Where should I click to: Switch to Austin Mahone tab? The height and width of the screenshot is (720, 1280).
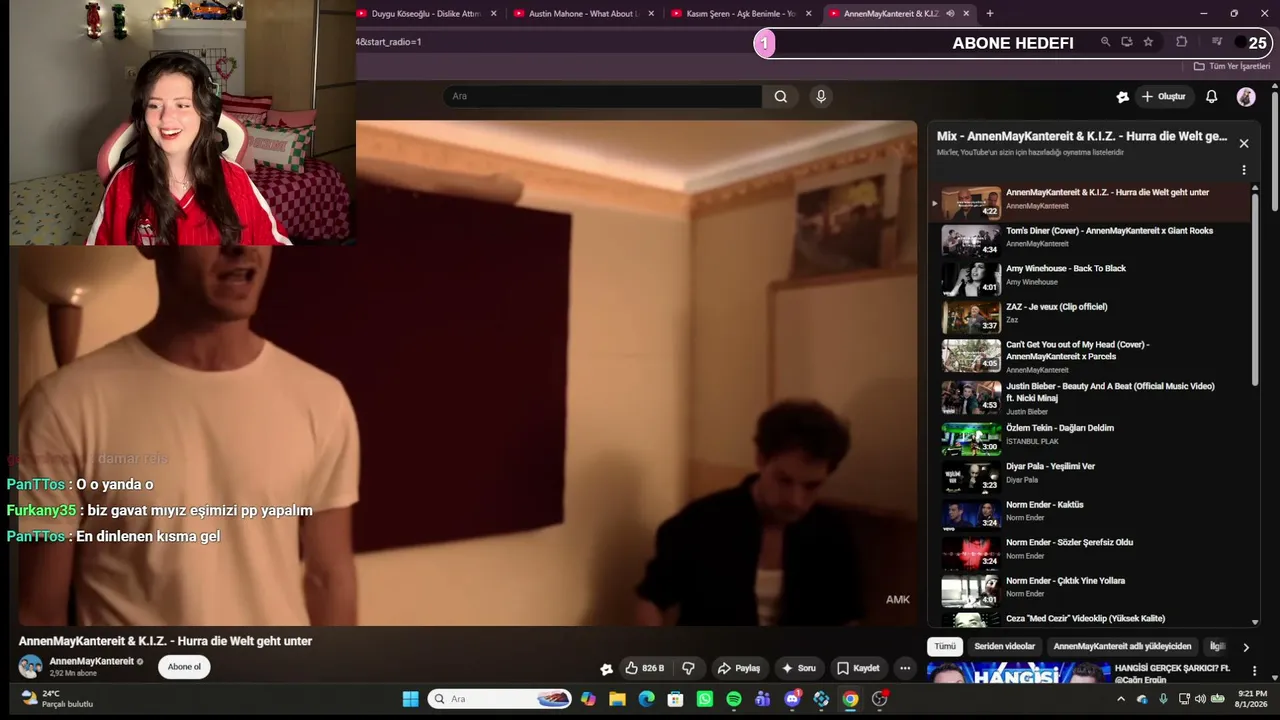[x=584, y=13]
